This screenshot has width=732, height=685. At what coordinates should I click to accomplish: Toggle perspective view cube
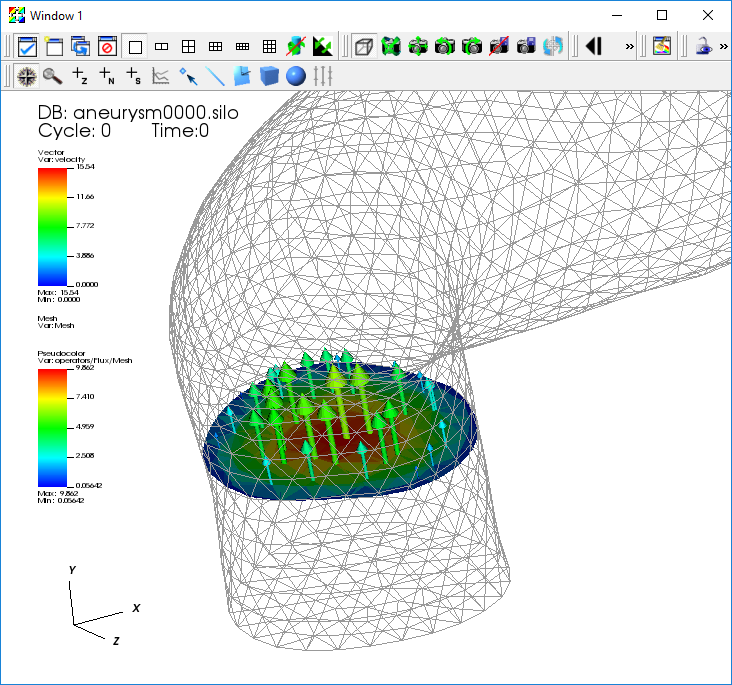pos(364,47)
